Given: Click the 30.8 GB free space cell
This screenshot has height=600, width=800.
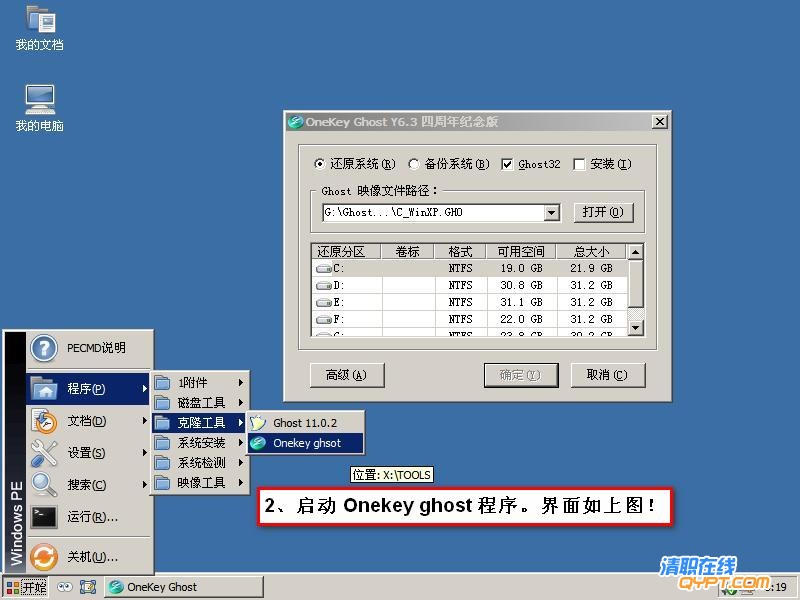Looking at the screenshot, I should [x=521, y=285].
